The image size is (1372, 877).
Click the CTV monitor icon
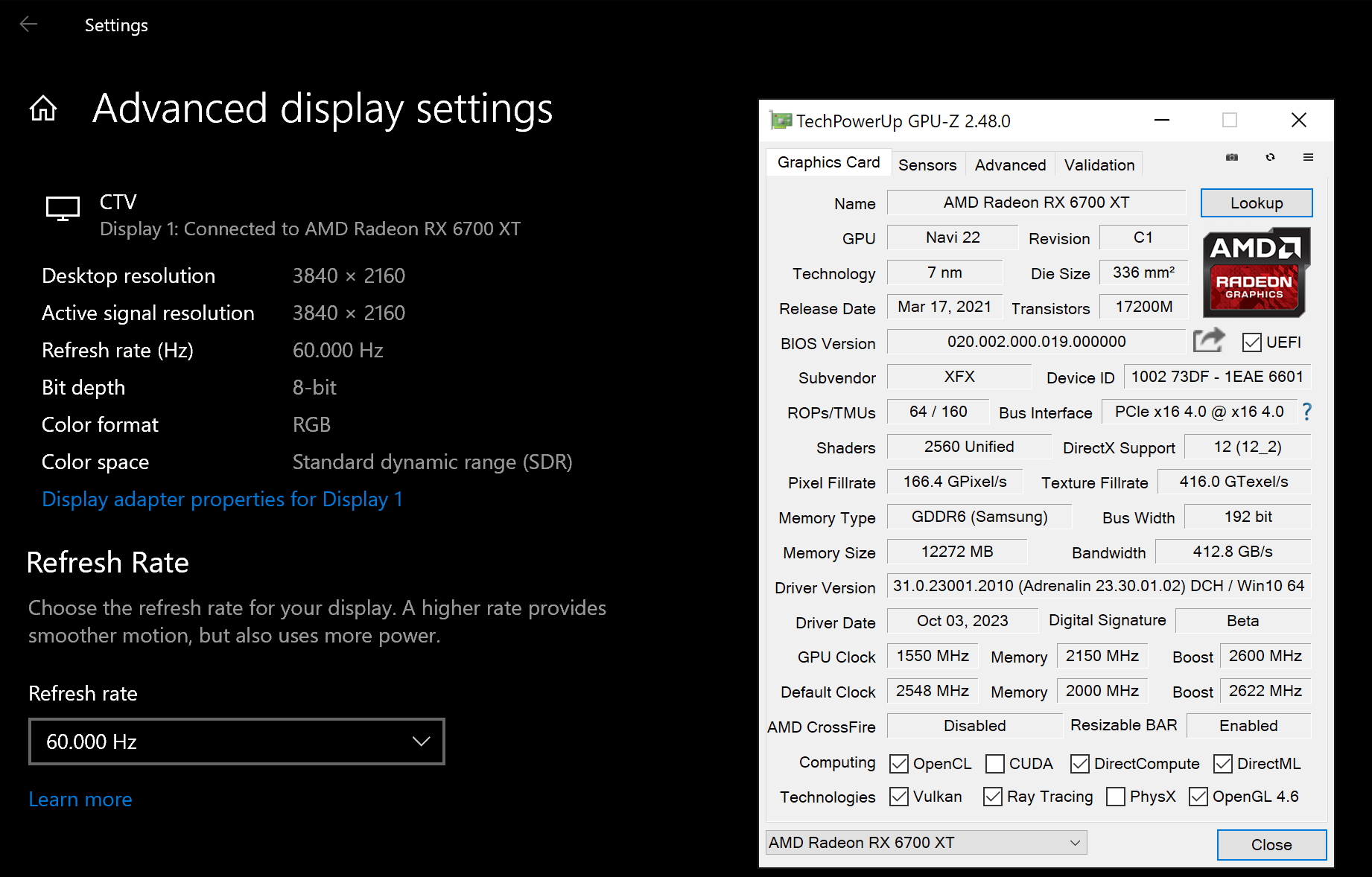tap(63, 208)
